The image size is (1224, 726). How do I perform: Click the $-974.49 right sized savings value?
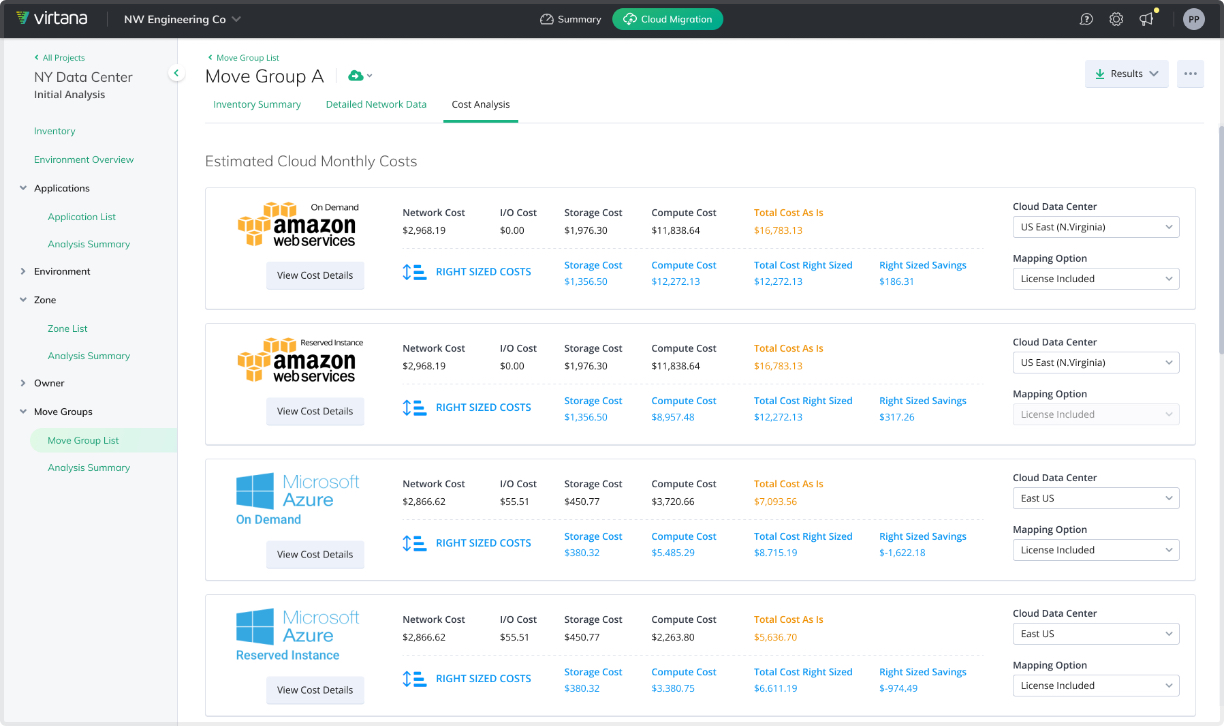899,689
